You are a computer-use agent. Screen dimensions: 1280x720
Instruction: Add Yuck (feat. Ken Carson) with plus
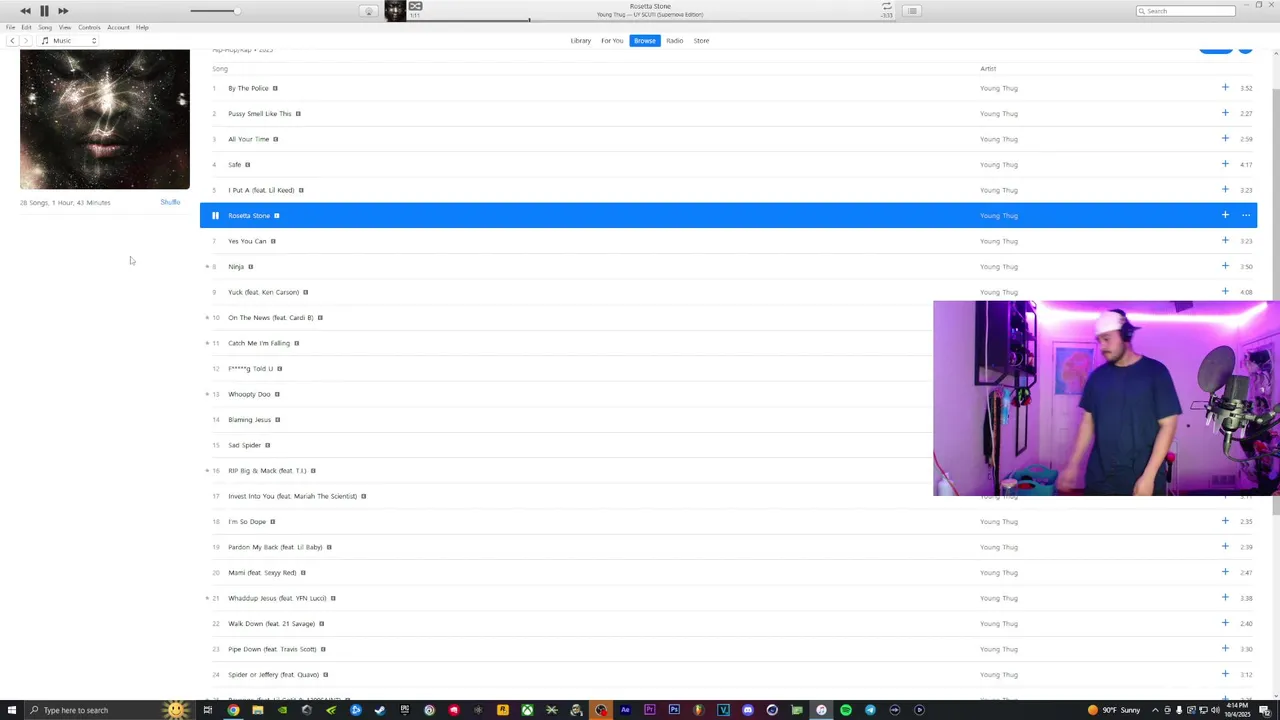(x=1225, y=292)
